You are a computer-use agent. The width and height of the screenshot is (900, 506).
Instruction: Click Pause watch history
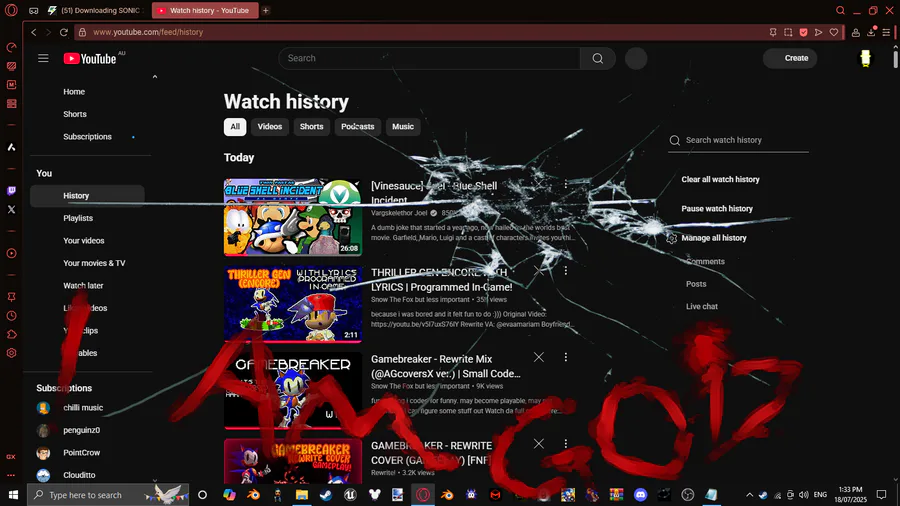[717, 209]
